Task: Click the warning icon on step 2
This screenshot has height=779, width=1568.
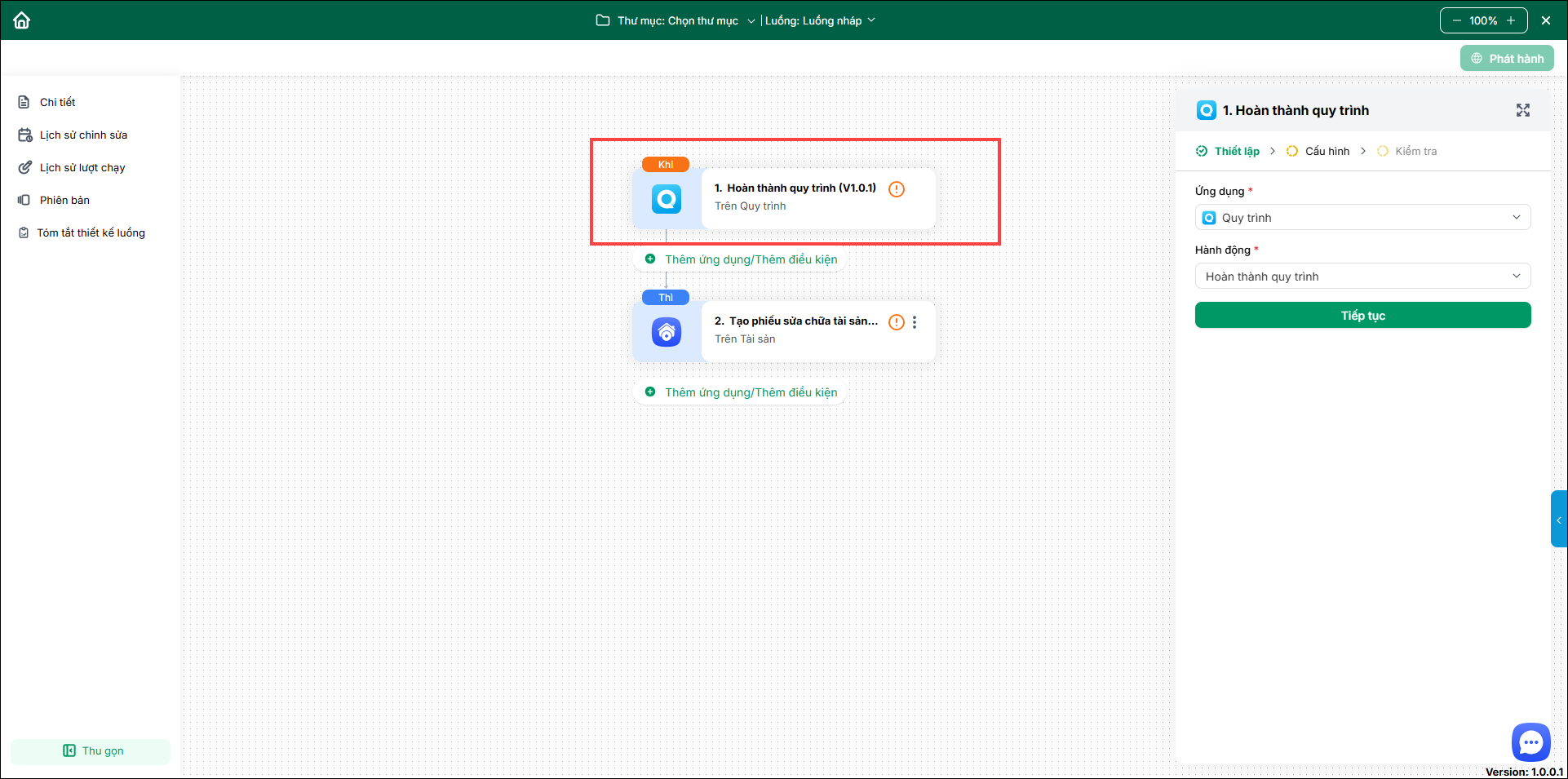Action: 897,322
